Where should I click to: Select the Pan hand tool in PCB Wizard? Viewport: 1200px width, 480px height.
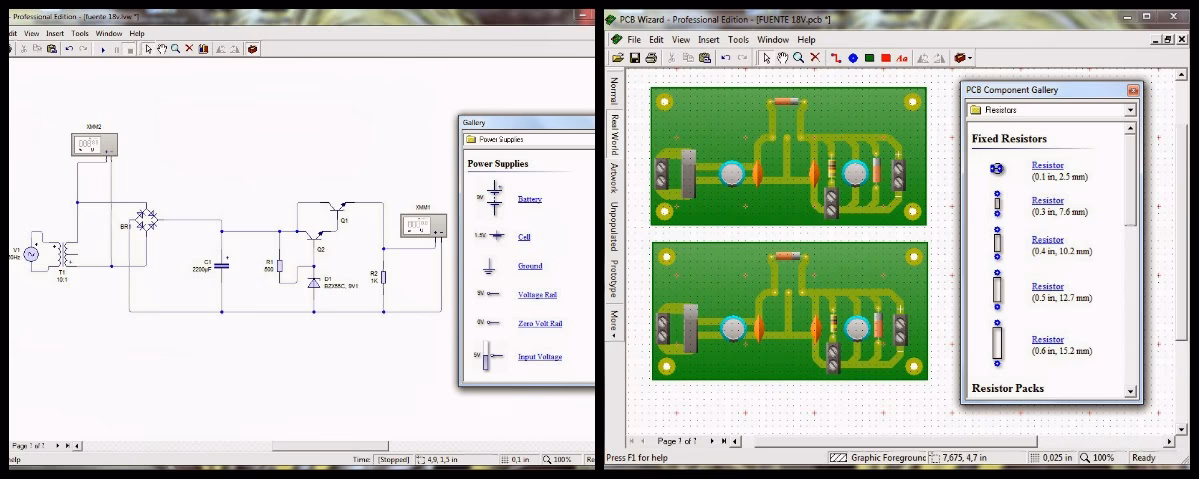coord(782,58)
